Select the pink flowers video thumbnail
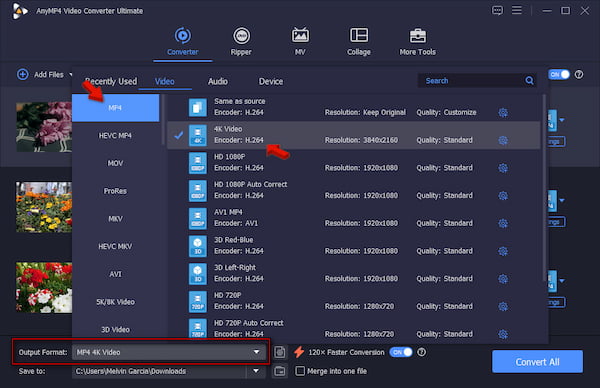 (x=44, y=127)
